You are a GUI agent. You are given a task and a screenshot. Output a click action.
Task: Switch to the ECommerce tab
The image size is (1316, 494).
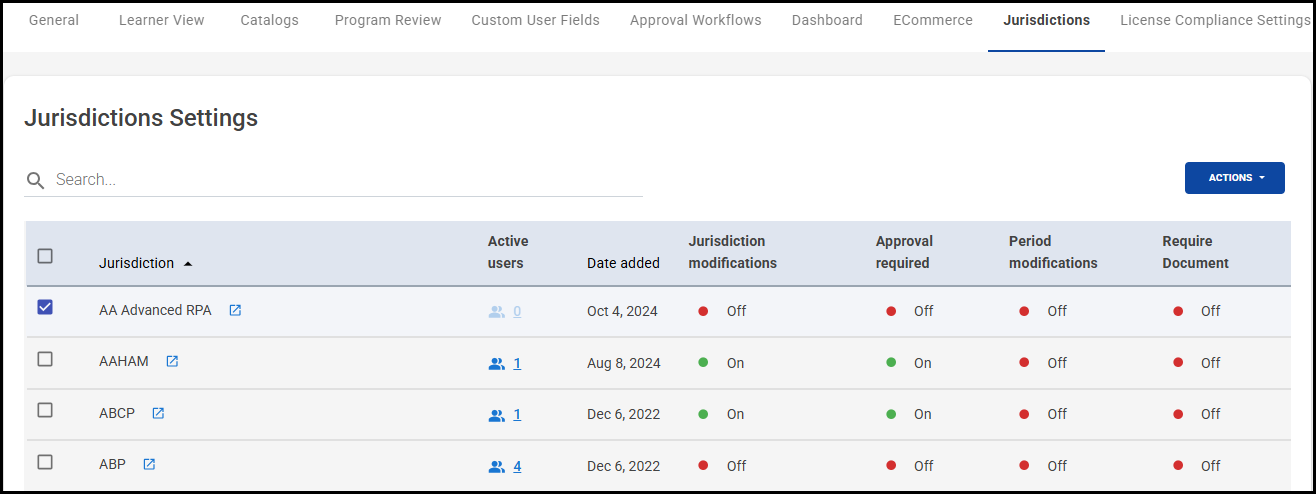pyautogui.click(x=932, y=20)
